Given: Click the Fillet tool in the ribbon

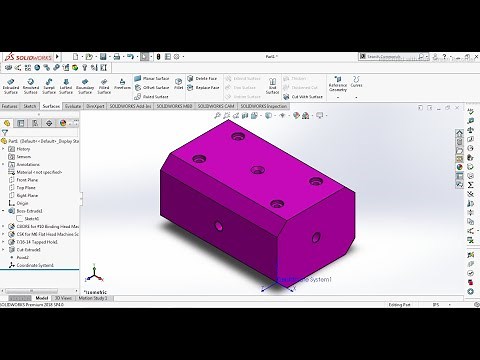Looking at the screenshot, I should [179, 84].
